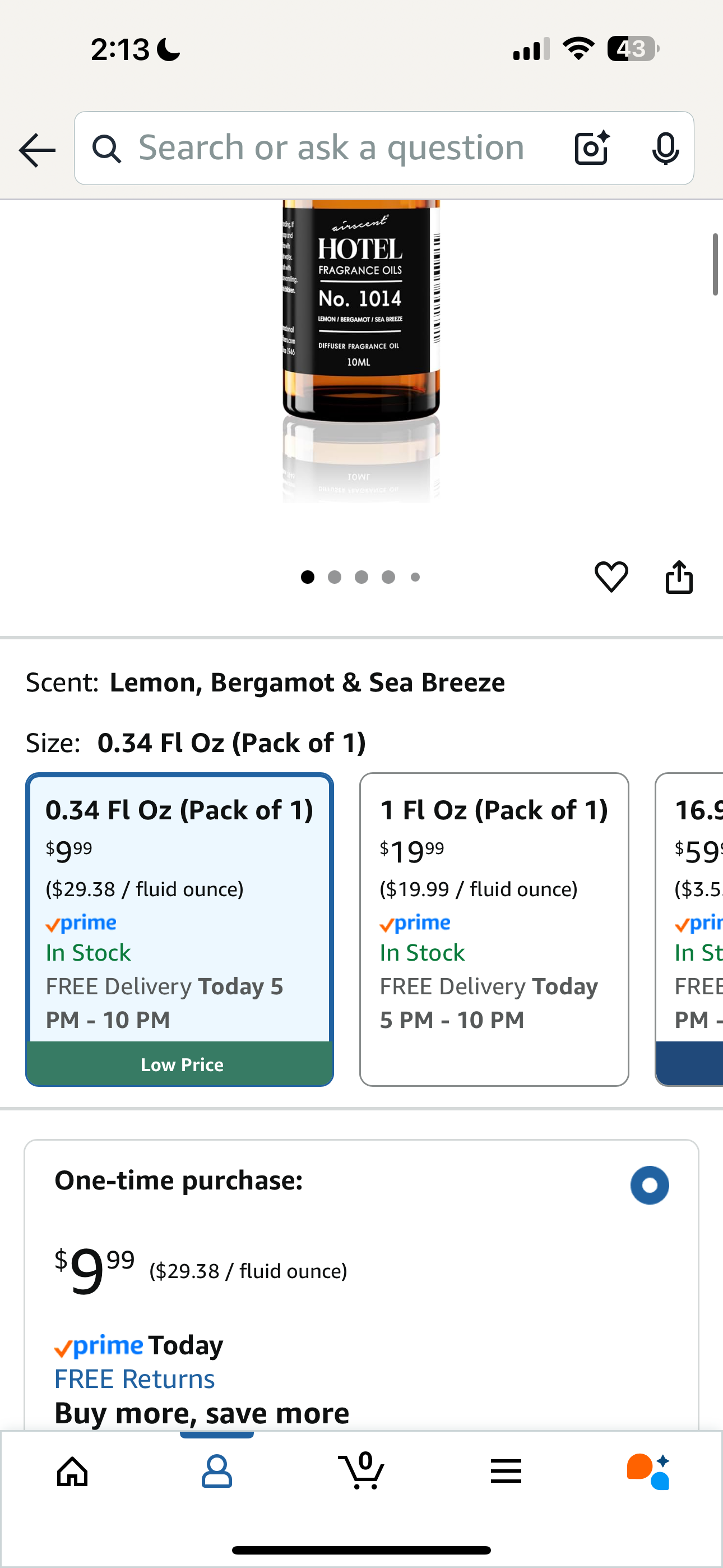Image resolution: width=723 pixels, height=1568 pixels.
Task: Jump to fourth image carousel dot
Action: 388,577
